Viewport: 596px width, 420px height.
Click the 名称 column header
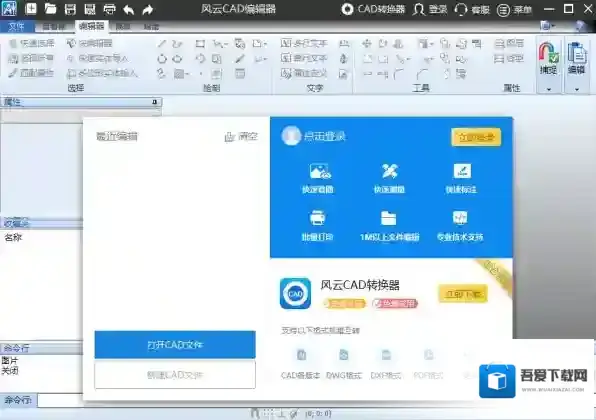point(13,238)
